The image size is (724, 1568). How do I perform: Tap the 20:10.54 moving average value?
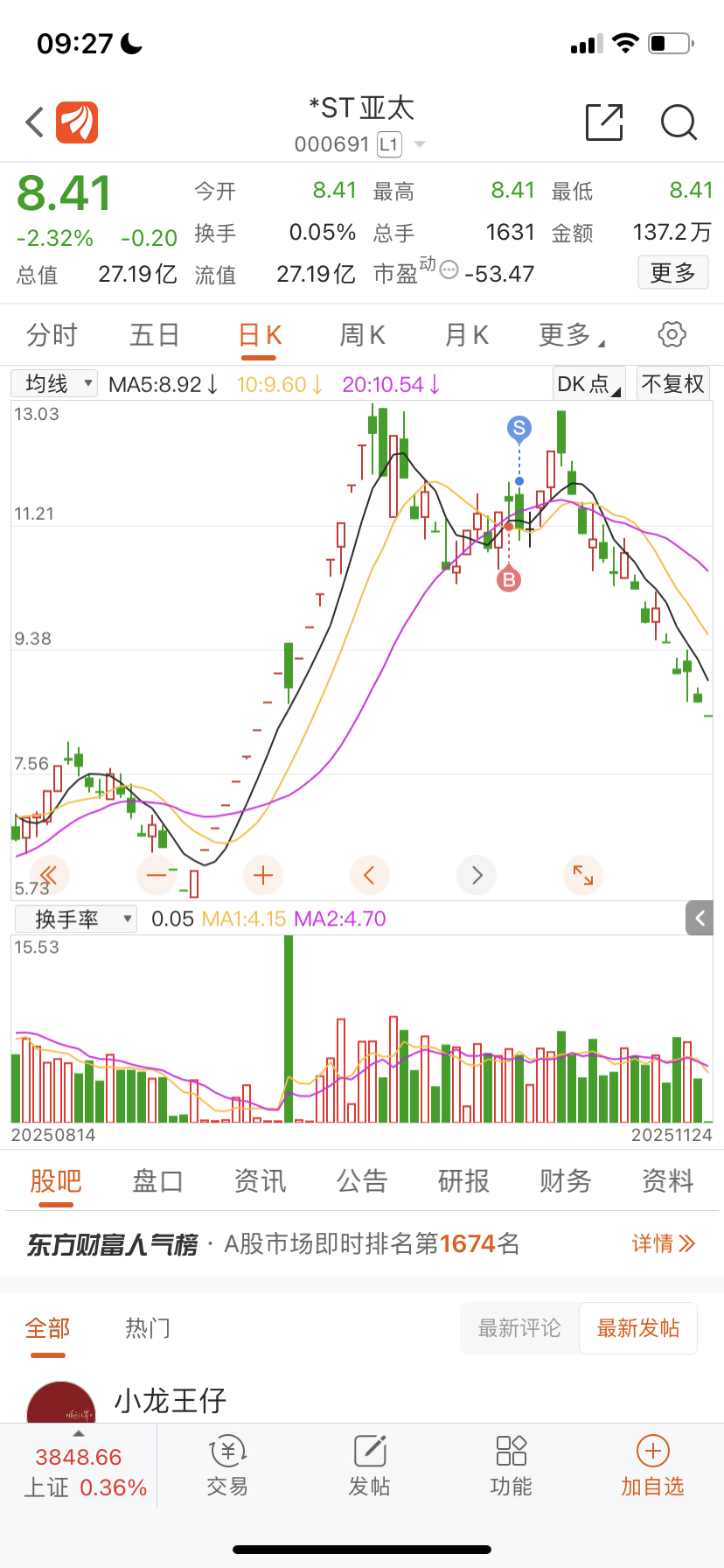point(391,384)
